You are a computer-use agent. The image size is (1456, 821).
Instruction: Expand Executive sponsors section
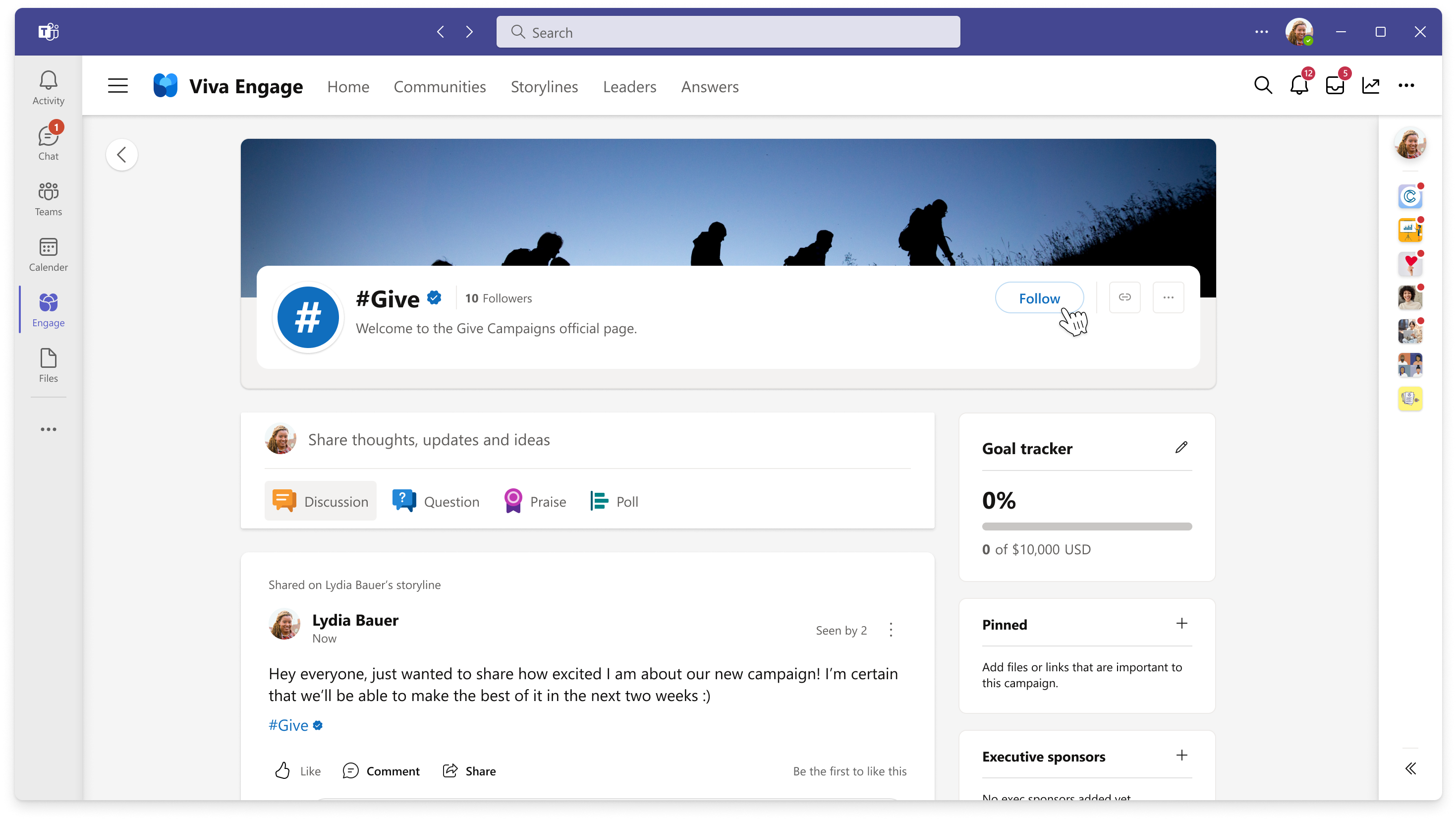point(1182,756)
